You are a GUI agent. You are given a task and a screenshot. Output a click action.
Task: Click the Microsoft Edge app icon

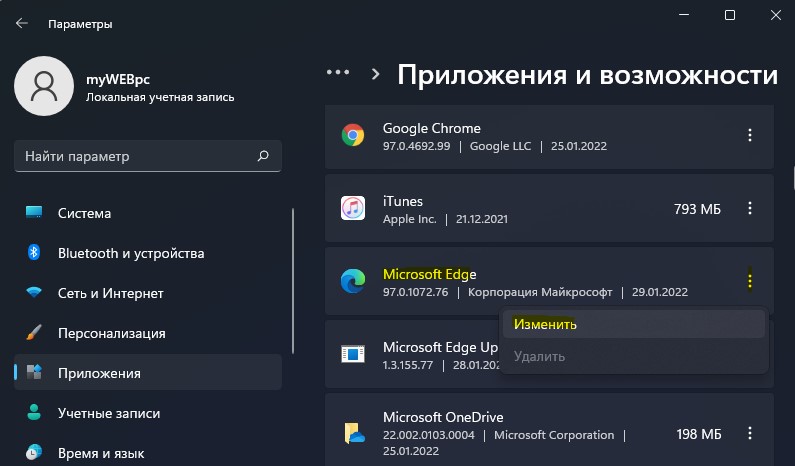coord(353,281)
